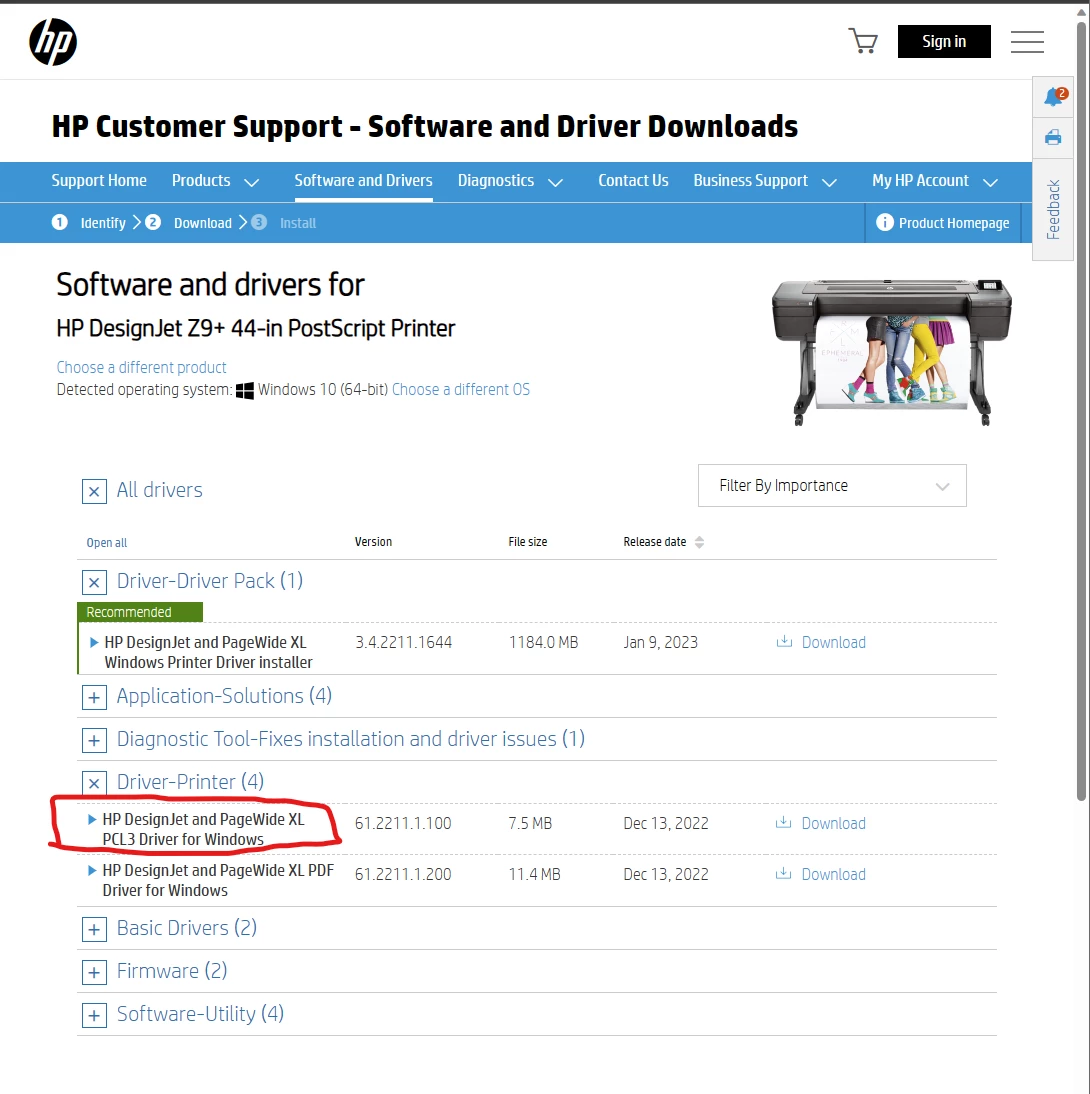Open the Business Support menu
The width and height of the screenshot is (1090, 1094).
(765, 181)
